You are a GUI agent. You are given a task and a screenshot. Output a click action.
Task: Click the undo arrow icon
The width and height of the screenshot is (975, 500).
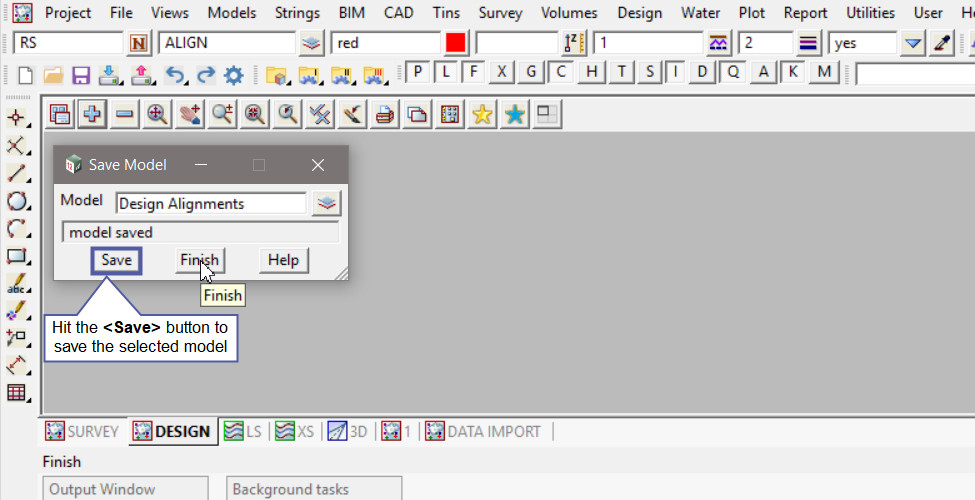[175, 74]
